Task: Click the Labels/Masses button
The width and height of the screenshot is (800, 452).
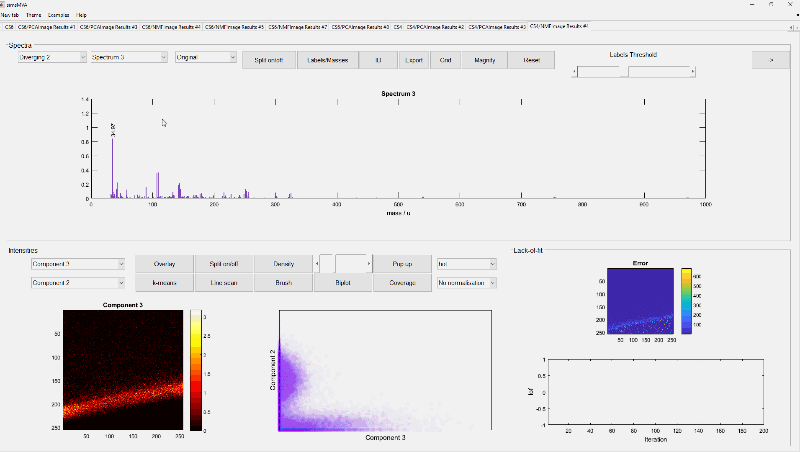Action: 328,60
